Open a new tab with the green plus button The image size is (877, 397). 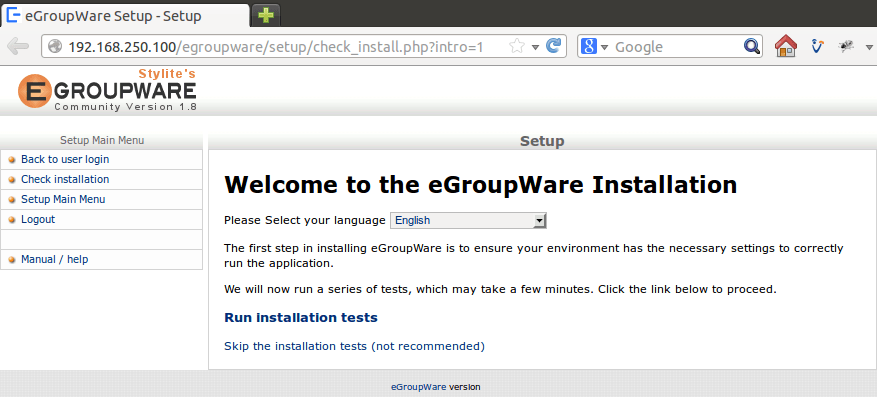coord(266,16)
